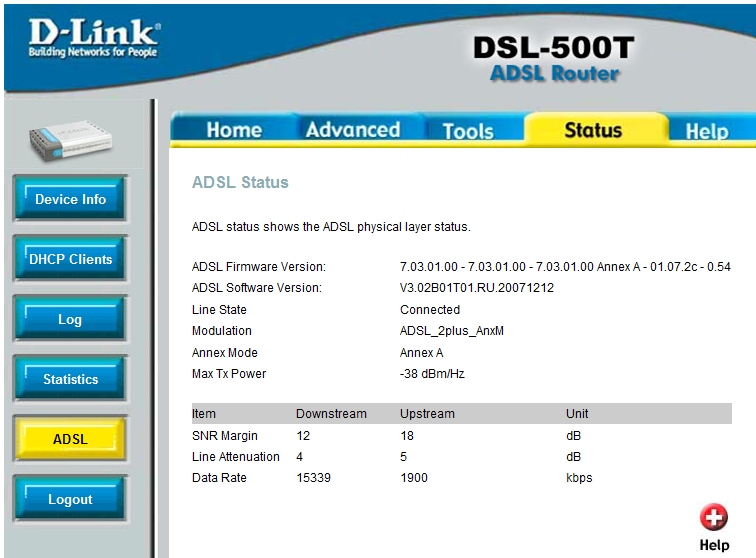Open the Log page
Viewport: 756px width, 558px height.
tap(70, 319)
